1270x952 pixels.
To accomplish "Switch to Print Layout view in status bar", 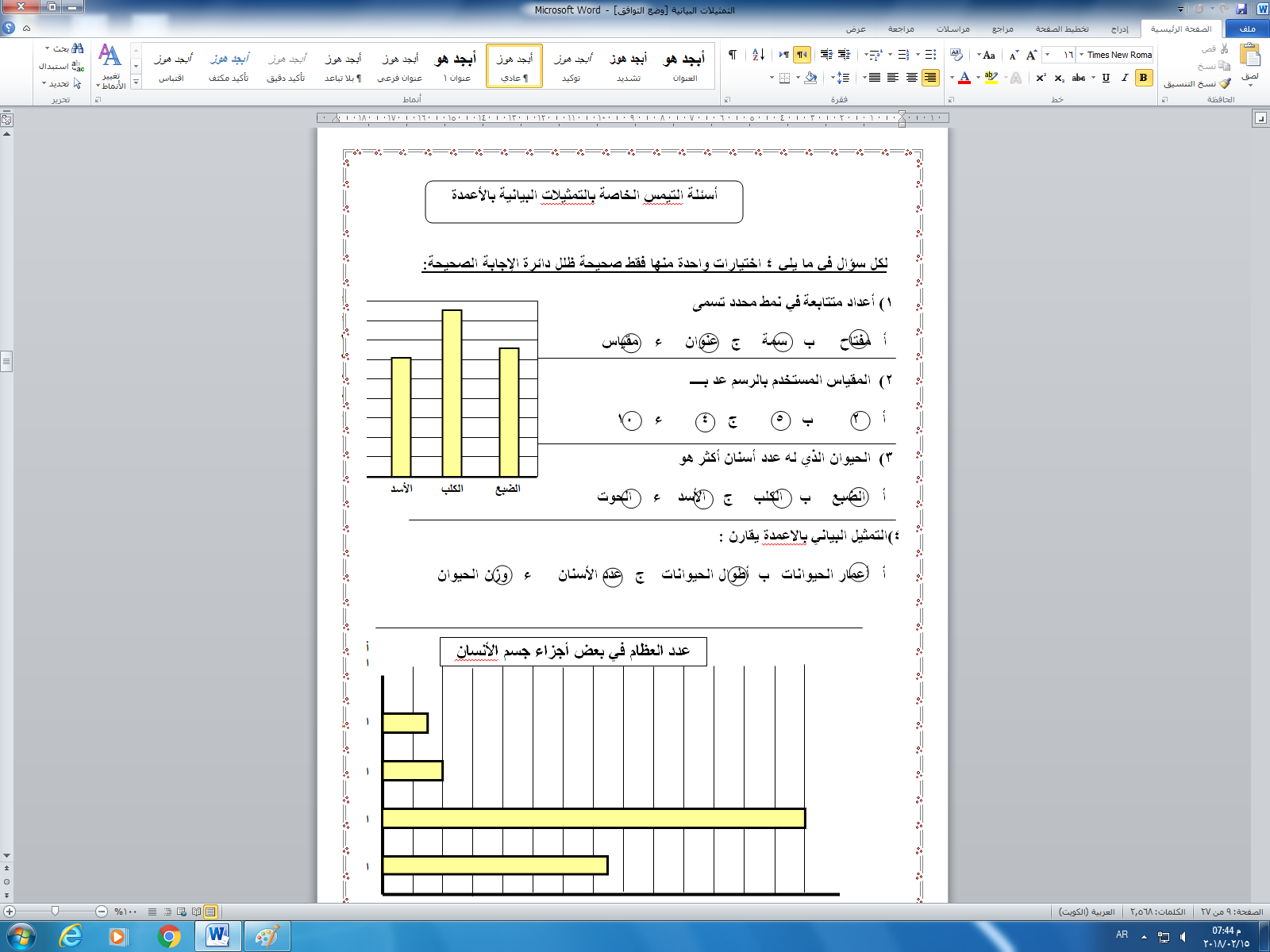I will [210, 912].
